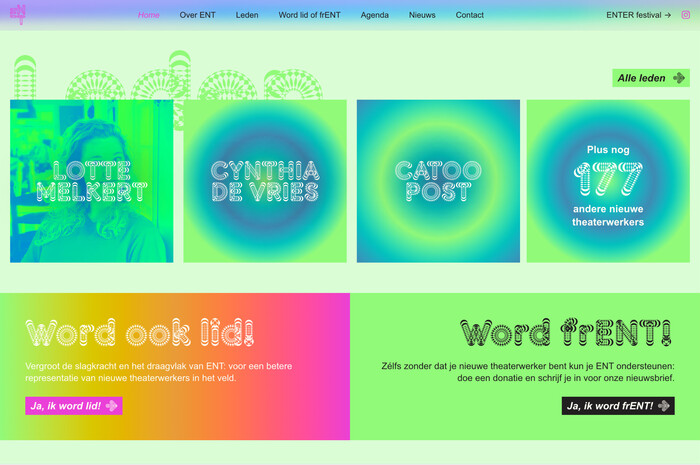Click the black Ja, ik word frENT! button
This screenshot has height=465, width=700.
(x=618, y=406)
